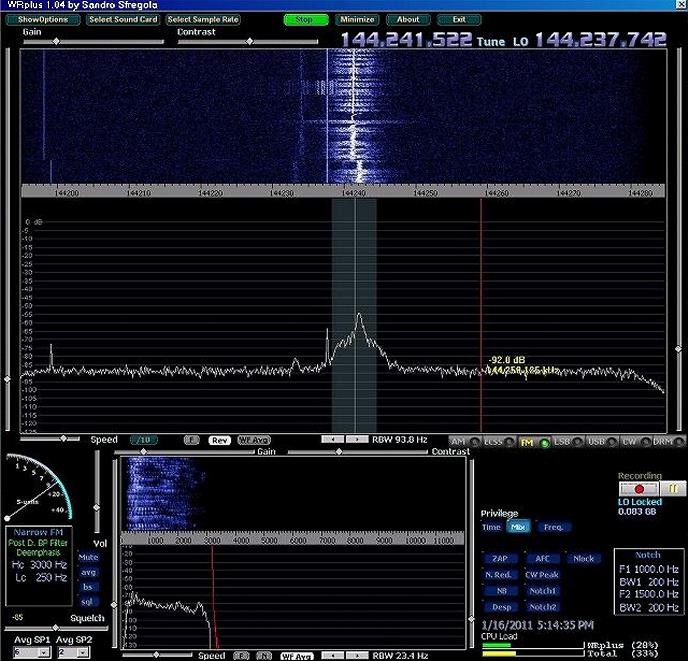Click the left arrow RBW button of main spectrum
Screen dimensions: 688x661
(x=333, y=439)
